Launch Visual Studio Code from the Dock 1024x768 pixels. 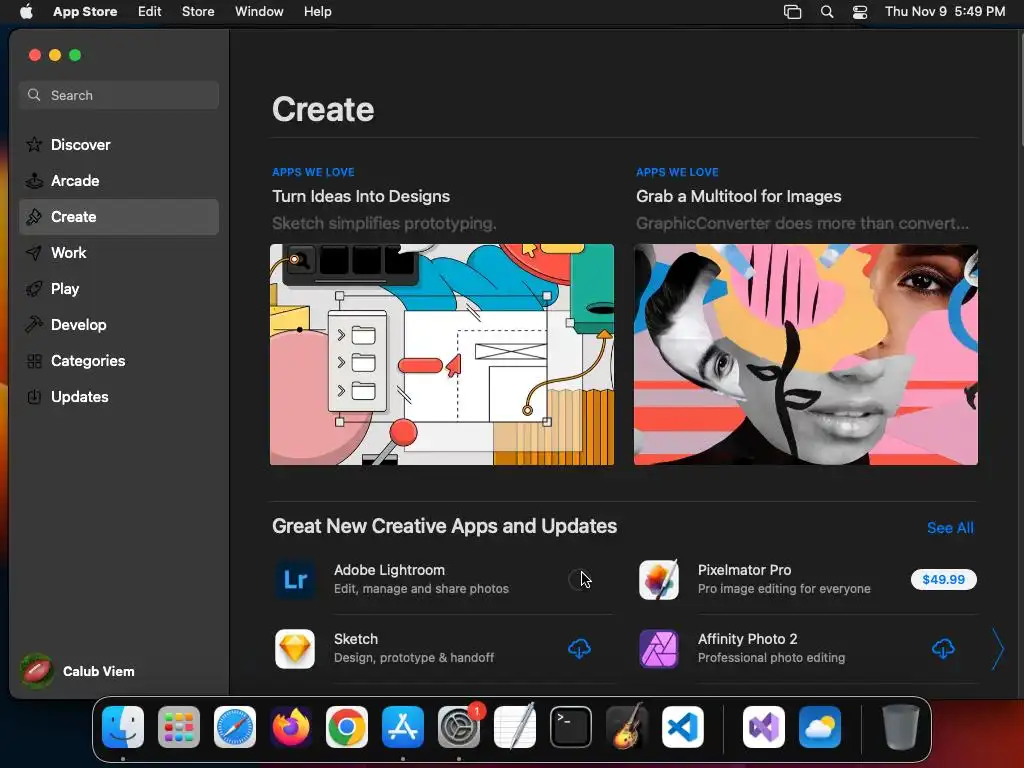pos(682,727)
